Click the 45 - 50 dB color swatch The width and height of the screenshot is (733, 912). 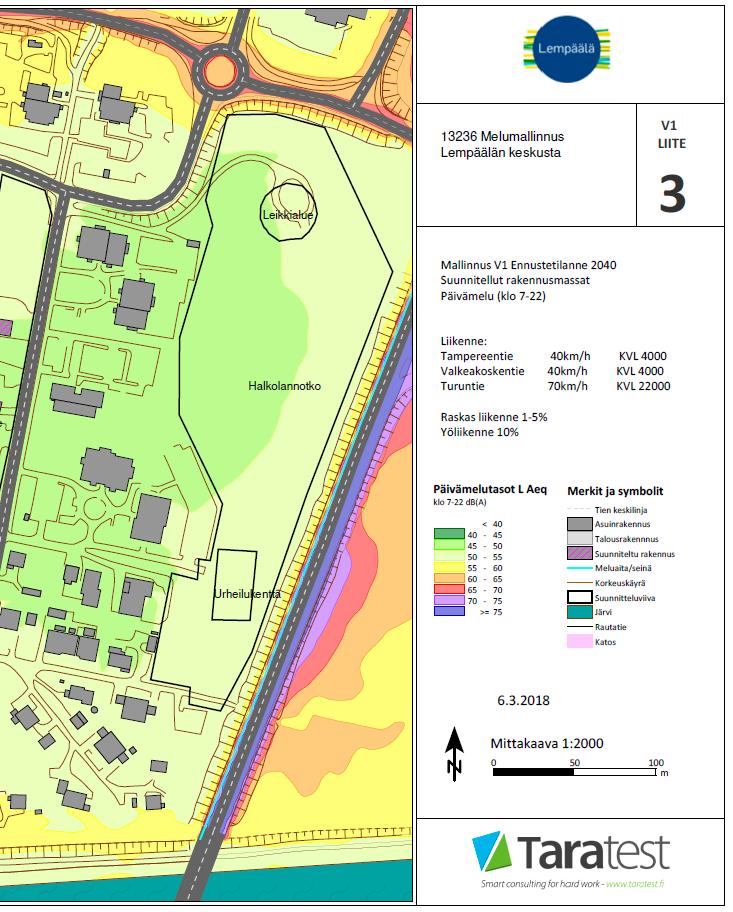pyautogui.click(x=449, y=545)
